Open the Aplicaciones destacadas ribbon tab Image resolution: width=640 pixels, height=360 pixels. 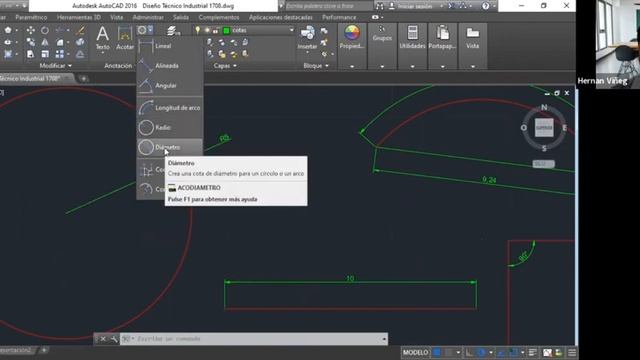pos(281,18)
